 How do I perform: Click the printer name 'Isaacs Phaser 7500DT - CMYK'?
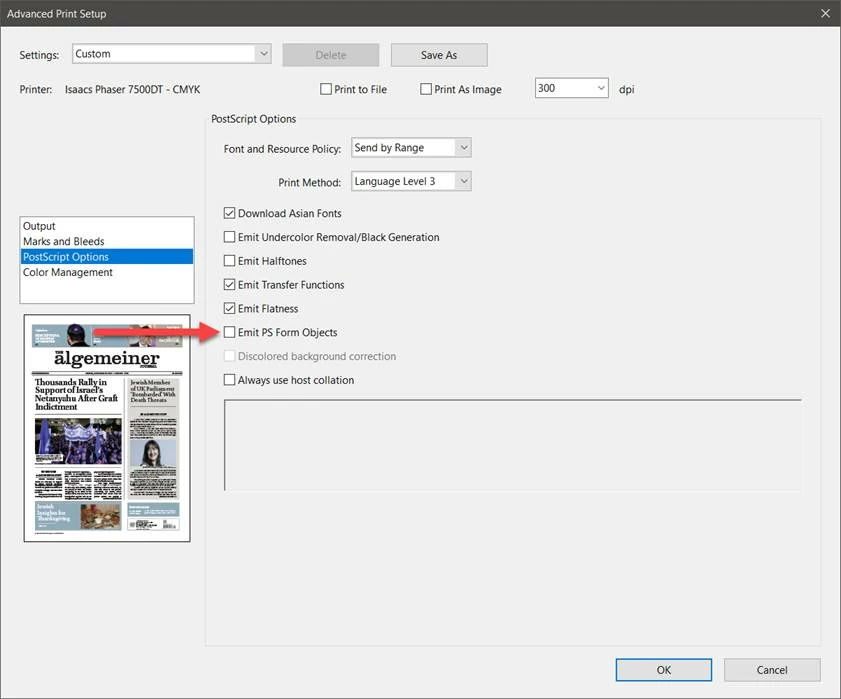[132, 90]
